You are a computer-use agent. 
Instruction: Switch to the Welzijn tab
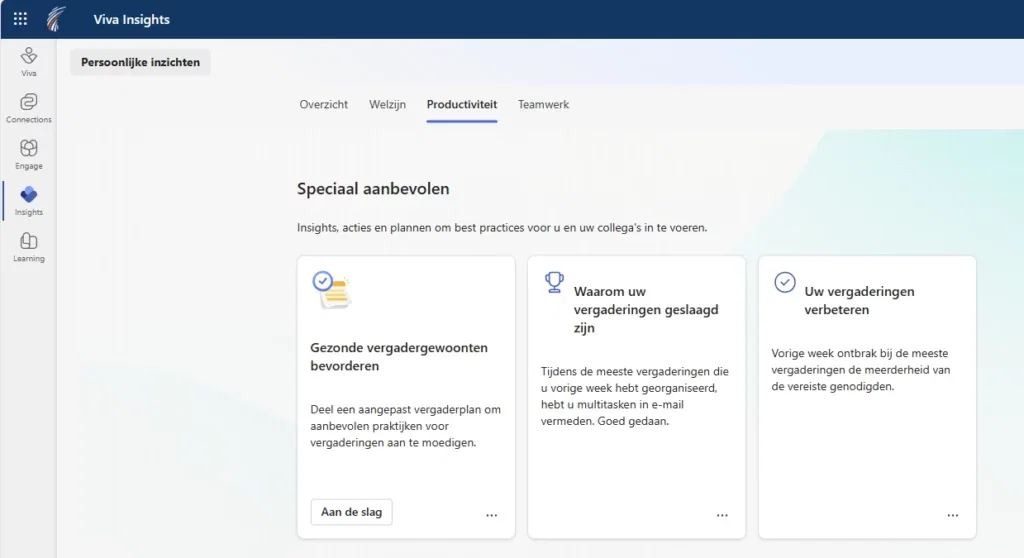tap(387, 105)
